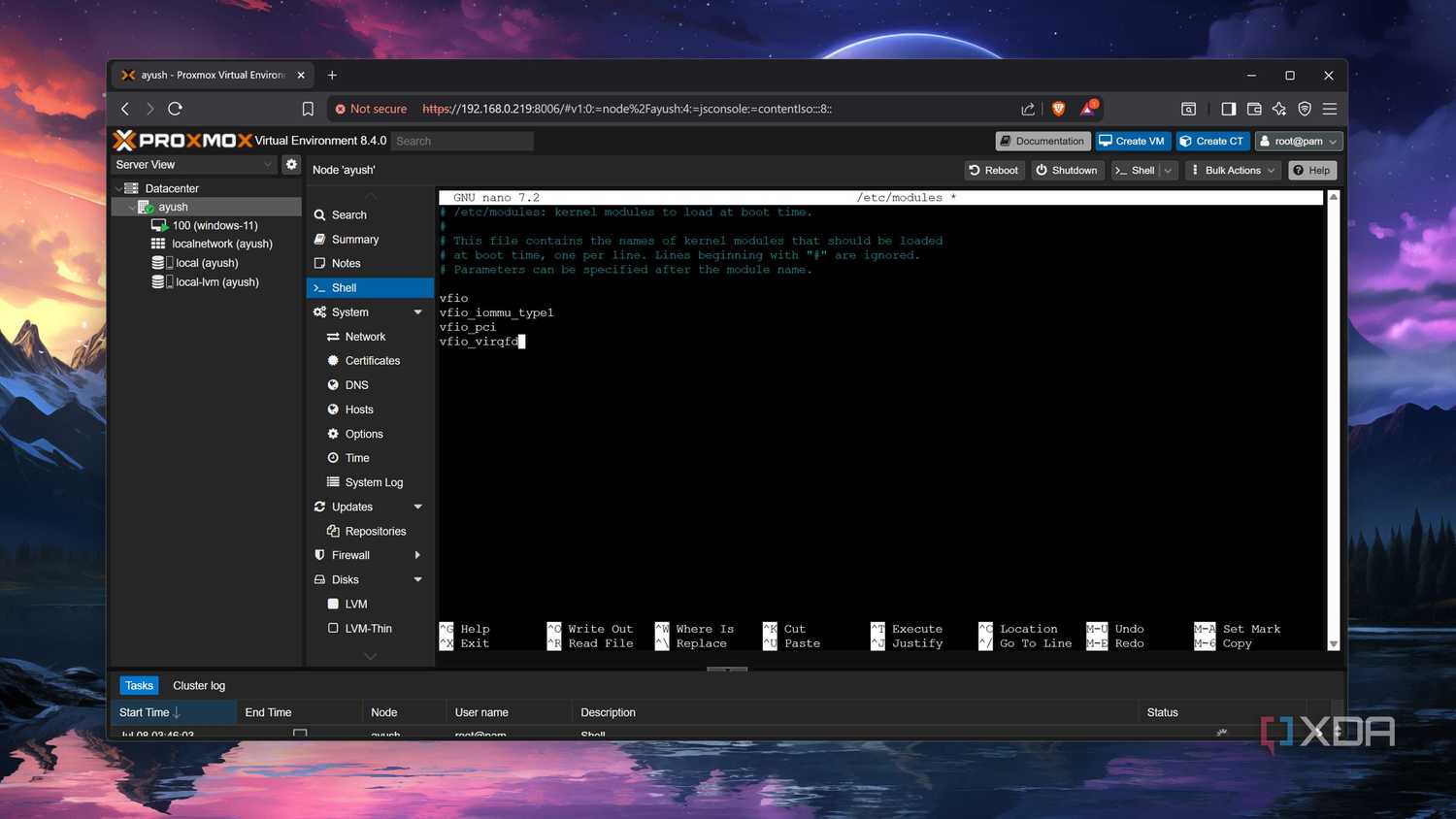Open Repositories menu item

point(370,531)
